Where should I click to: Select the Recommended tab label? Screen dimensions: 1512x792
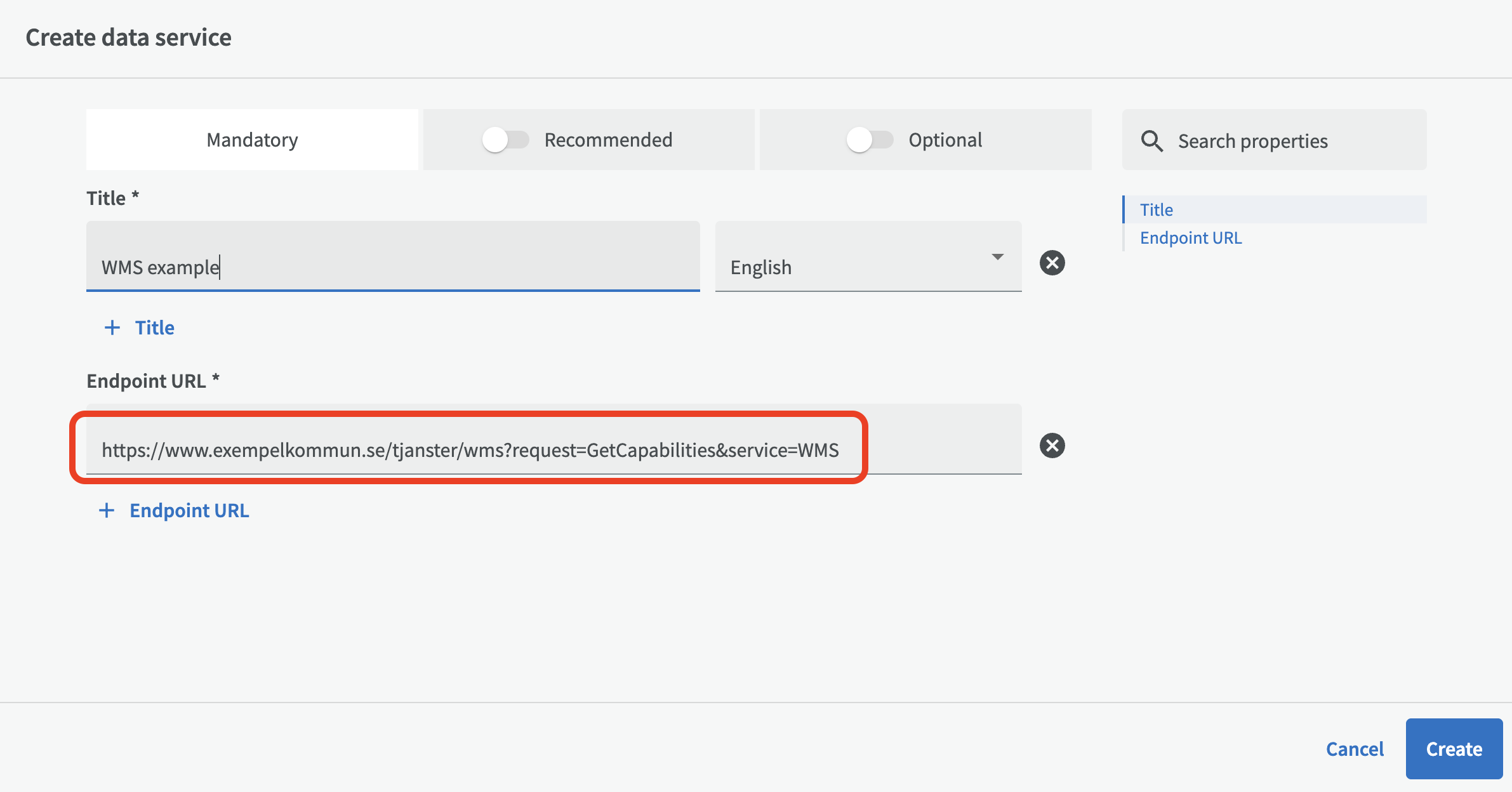click(608, 140)
